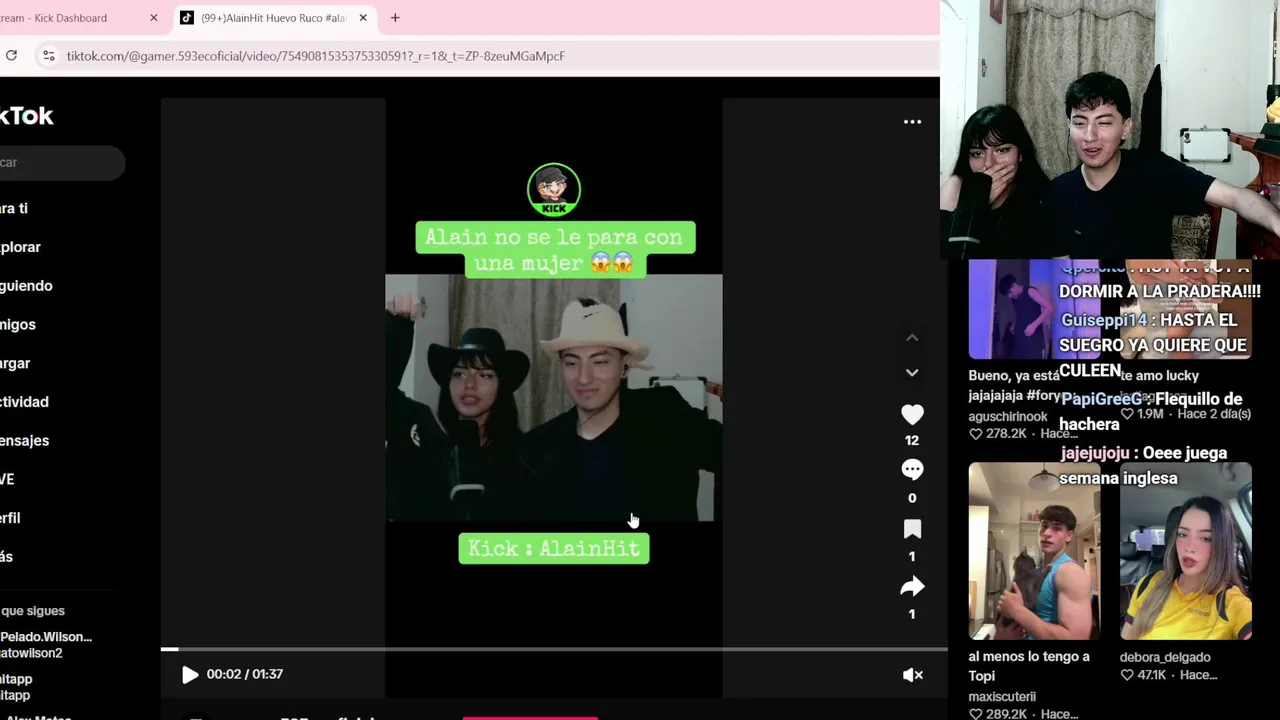The image size is (1280, 720).
Task: Click the tiktok.com URL address field
Action: coord(316,56)
